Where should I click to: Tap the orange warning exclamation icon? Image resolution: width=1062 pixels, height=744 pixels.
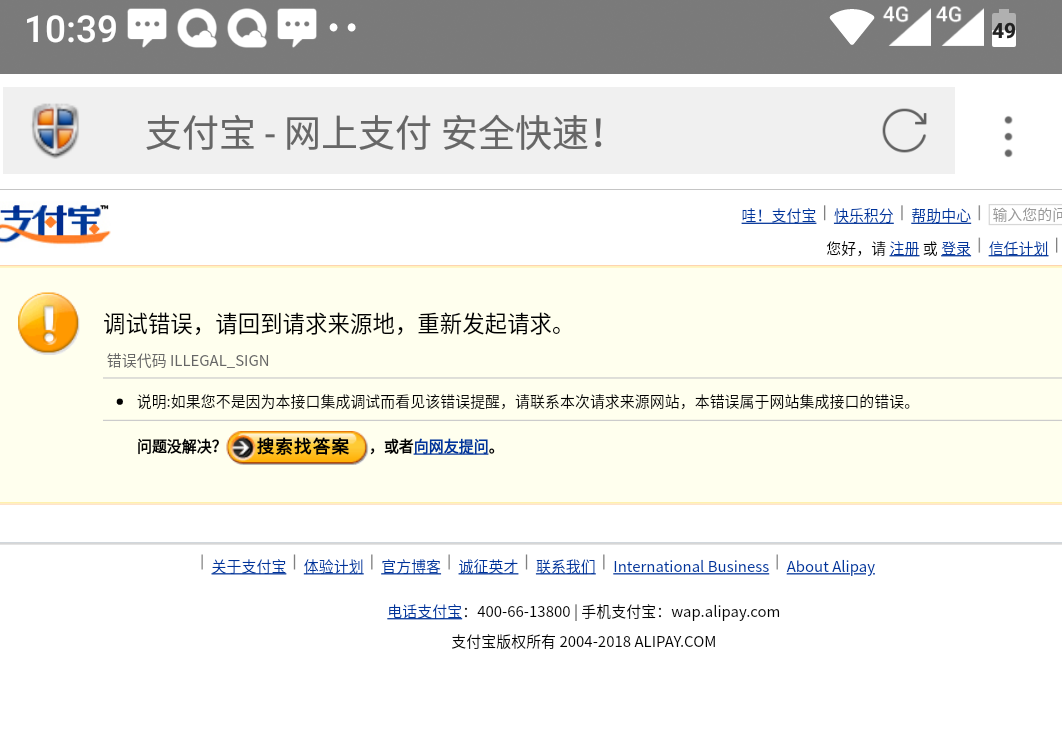click(48, 322)
